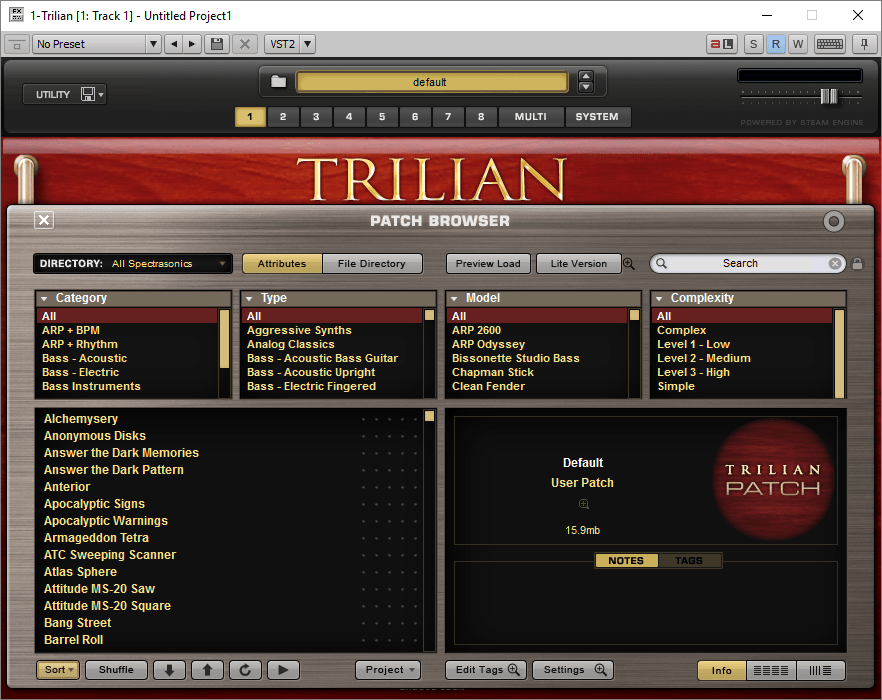882x700 pixels.
Task: Click the round refresh button in Patch Browser header
Action: coord(834,221)
